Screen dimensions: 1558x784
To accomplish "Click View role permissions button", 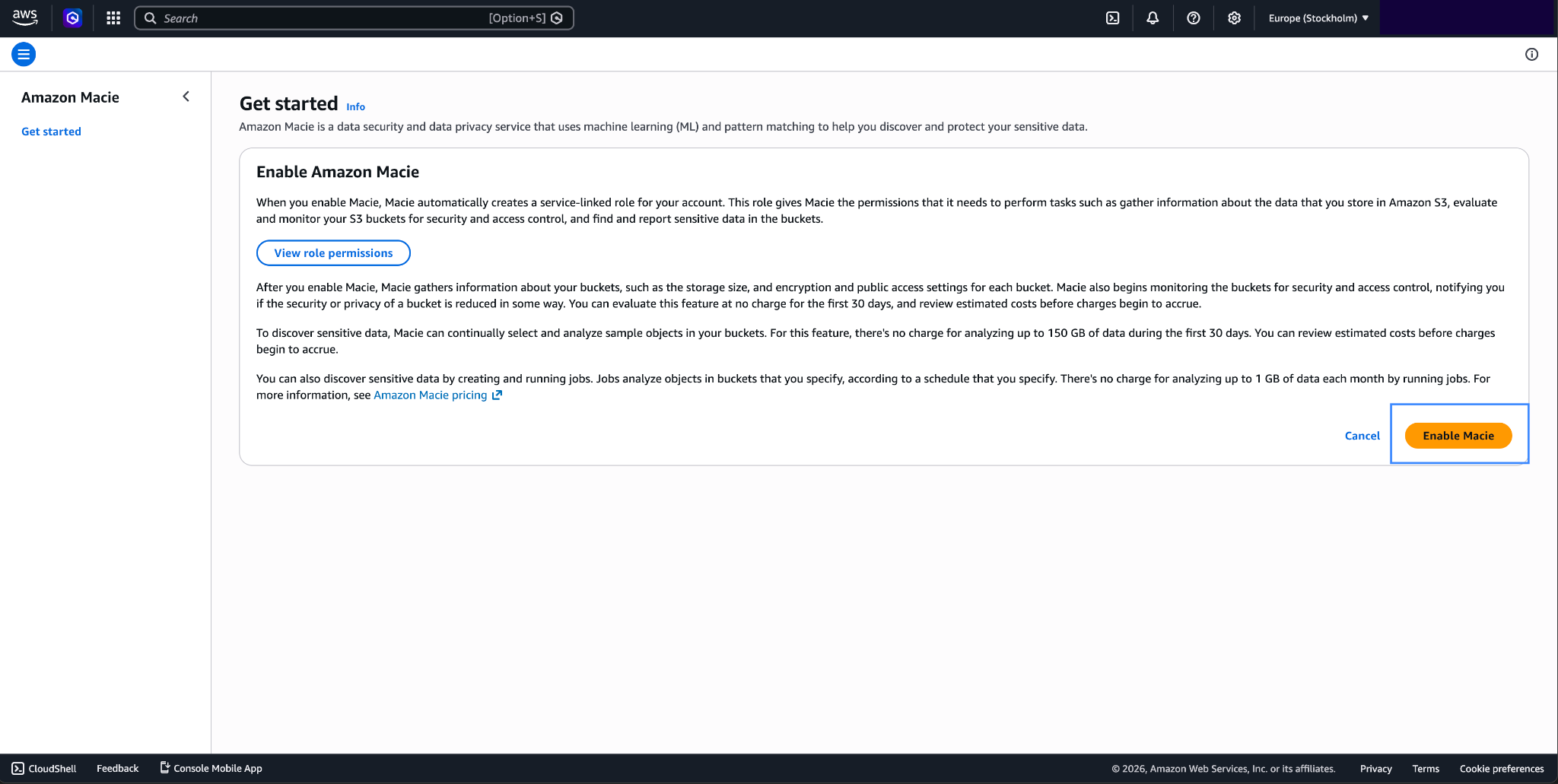I will (x=333, y=253).
